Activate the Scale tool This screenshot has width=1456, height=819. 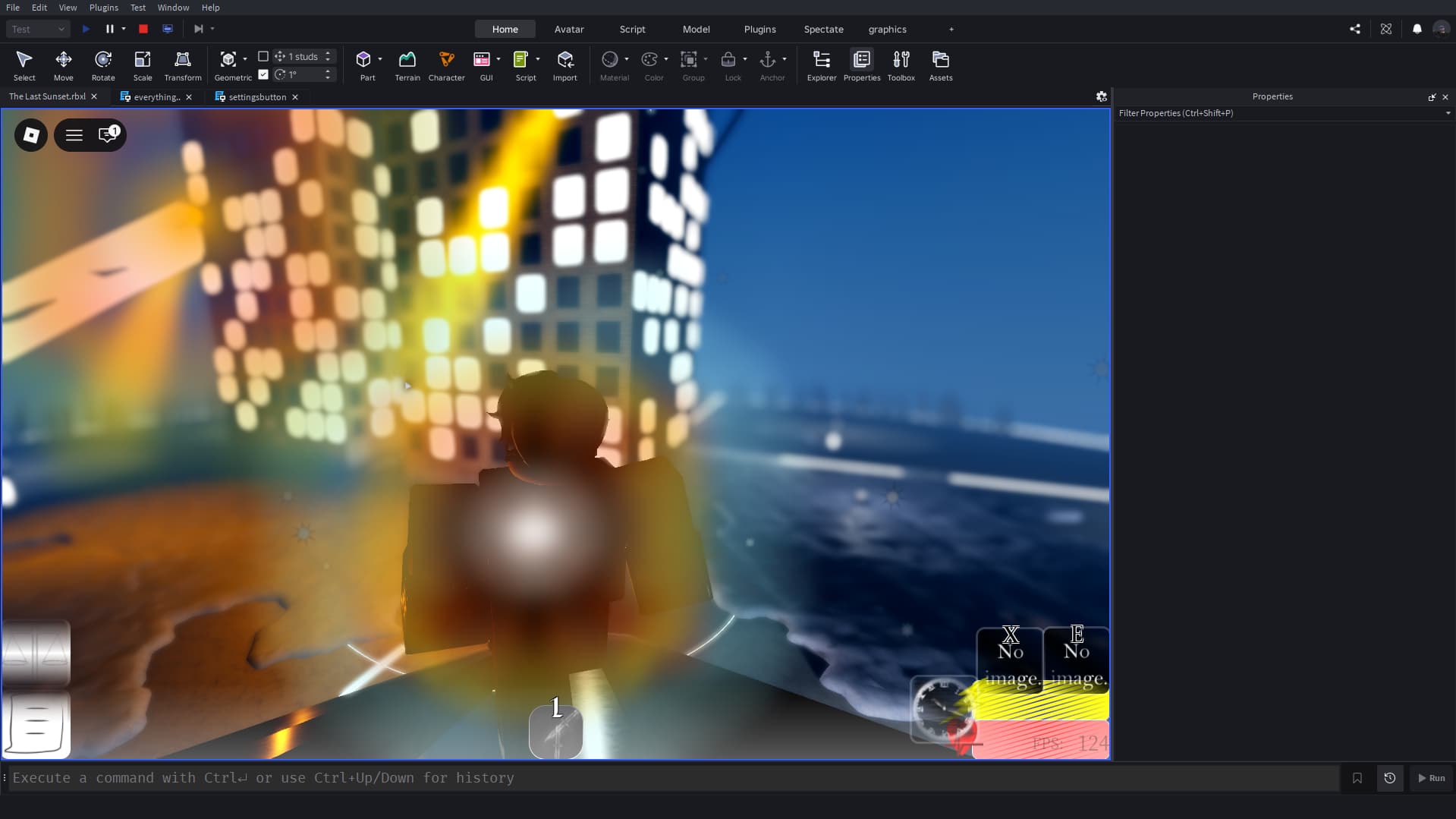143,65
